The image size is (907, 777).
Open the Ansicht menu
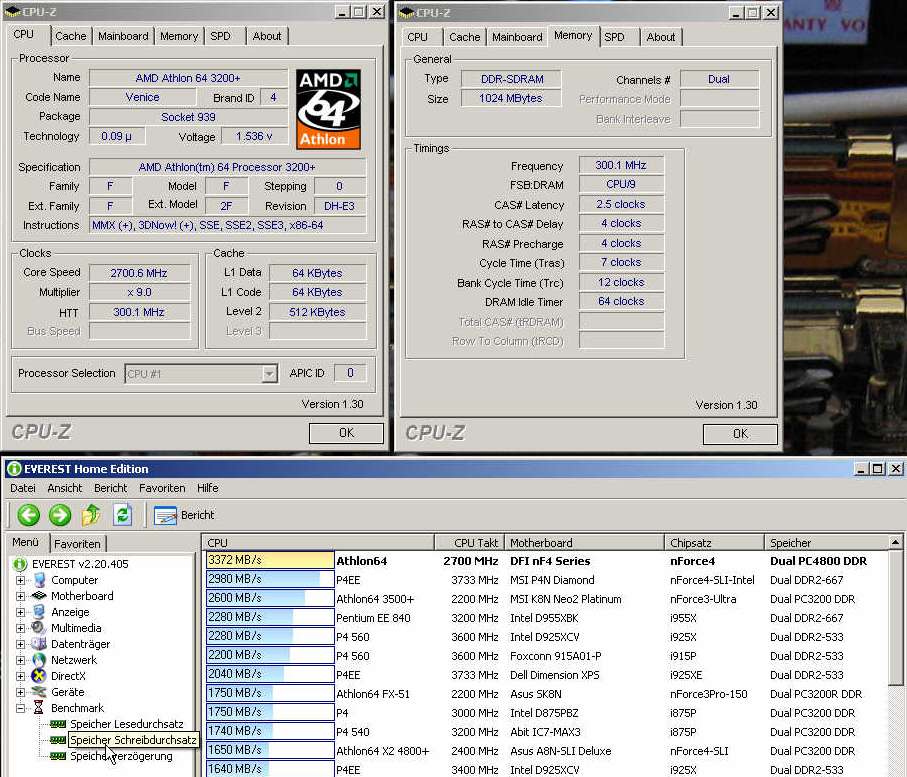[65, 488]
